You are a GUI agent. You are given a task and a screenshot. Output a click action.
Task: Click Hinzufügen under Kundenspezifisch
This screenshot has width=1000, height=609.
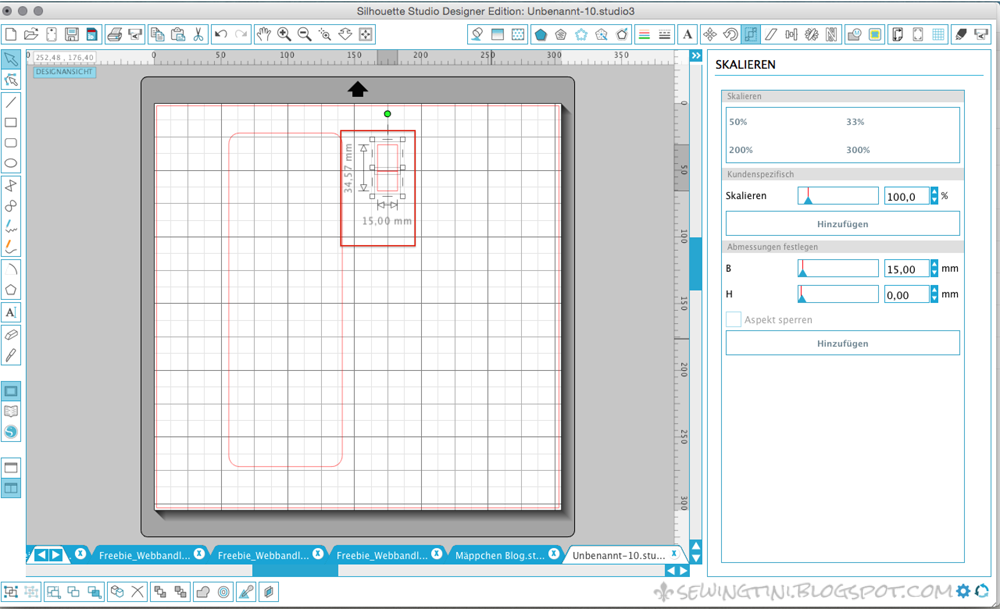point(842,224)
